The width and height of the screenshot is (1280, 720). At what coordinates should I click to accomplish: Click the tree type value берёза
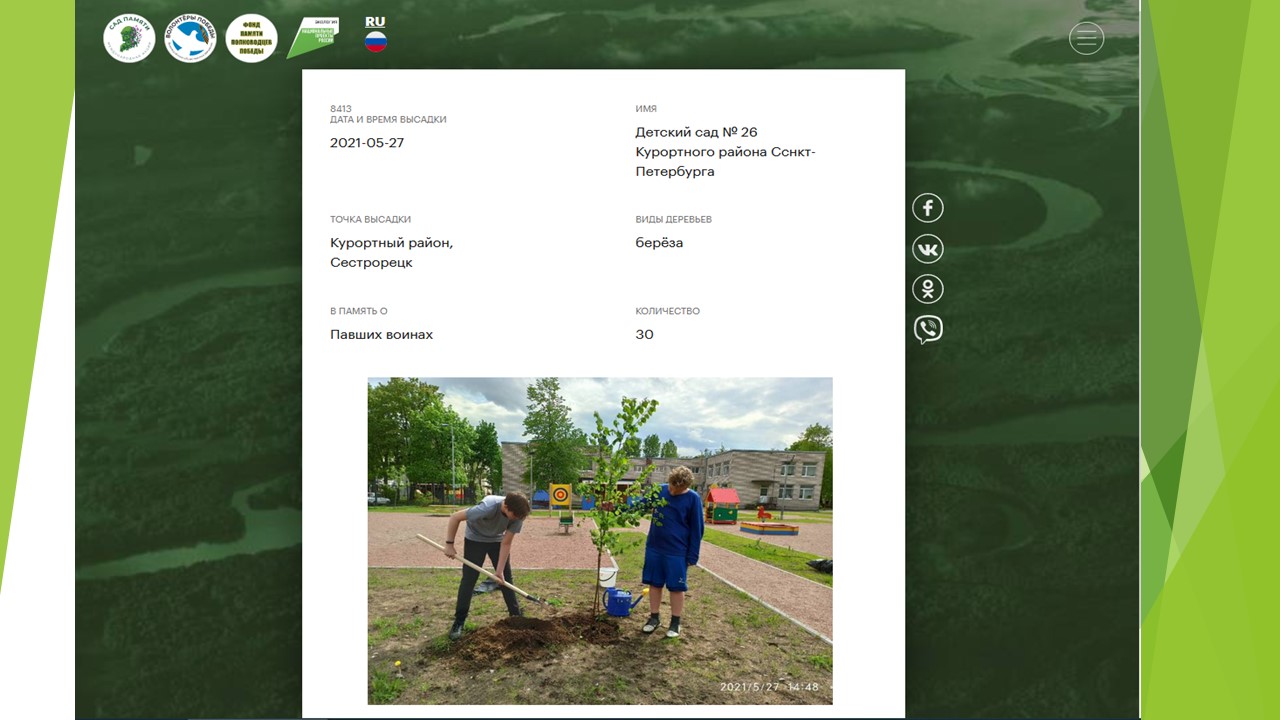pos(659,243)
